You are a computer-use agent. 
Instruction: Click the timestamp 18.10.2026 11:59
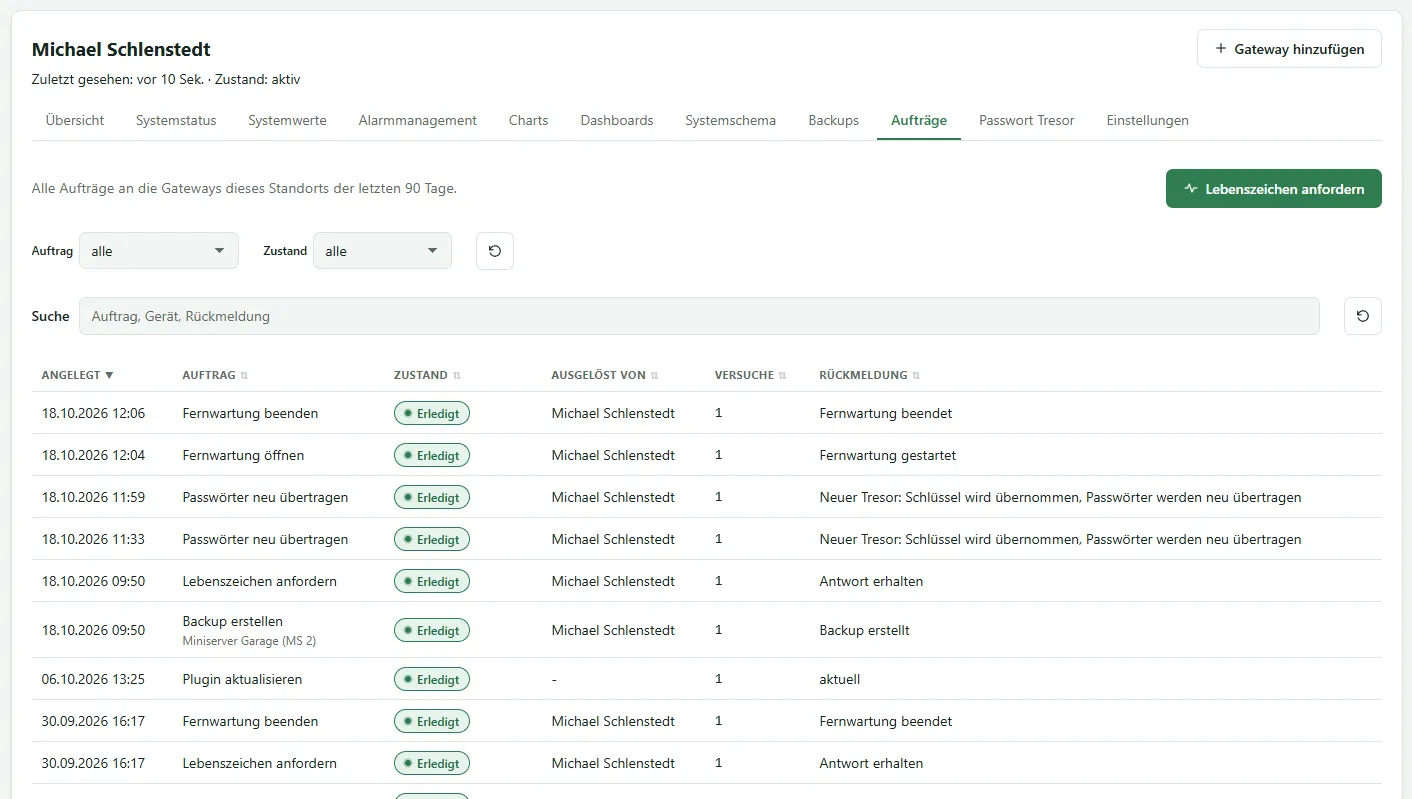click(93, 497)
